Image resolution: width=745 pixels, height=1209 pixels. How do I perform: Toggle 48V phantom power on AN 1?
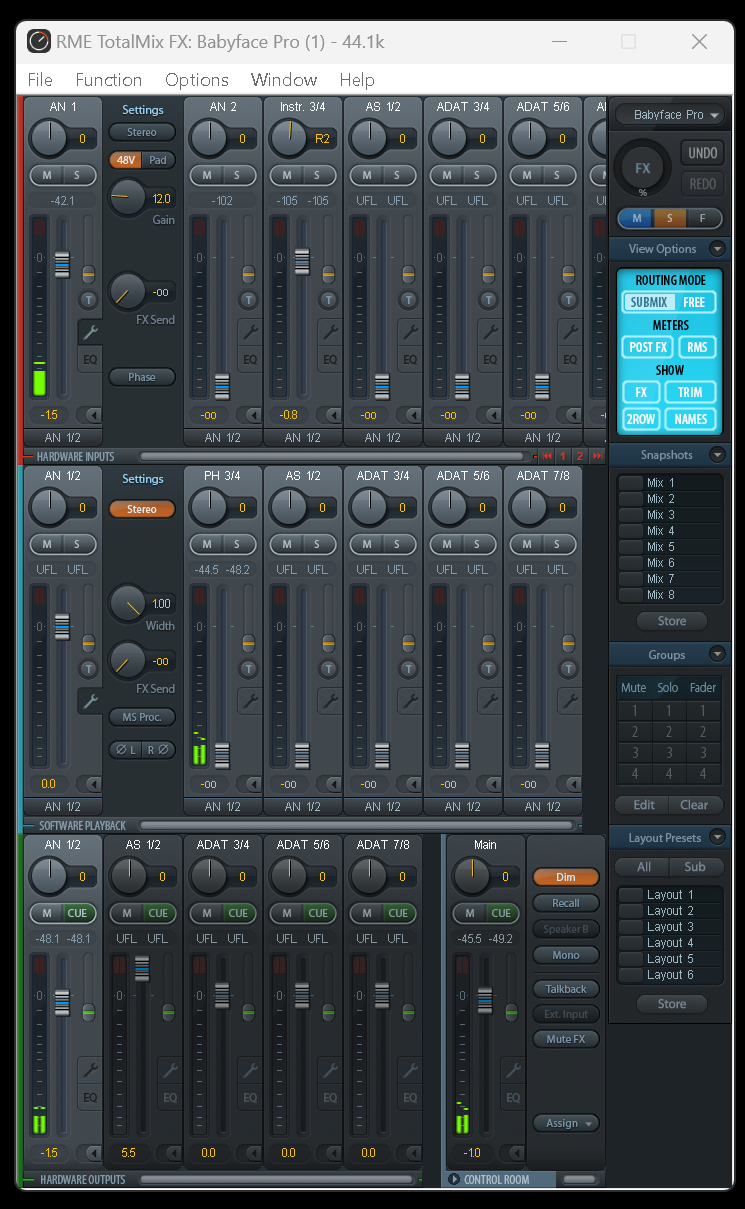pos(126,160)
